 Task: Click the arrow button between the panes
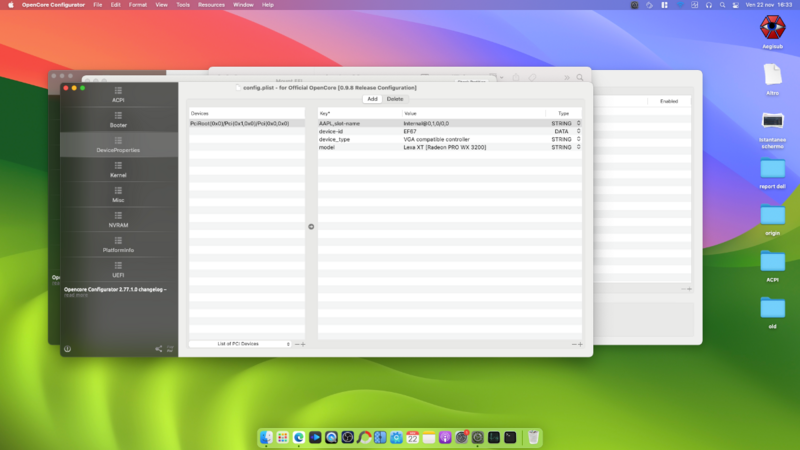coord(311,227)
